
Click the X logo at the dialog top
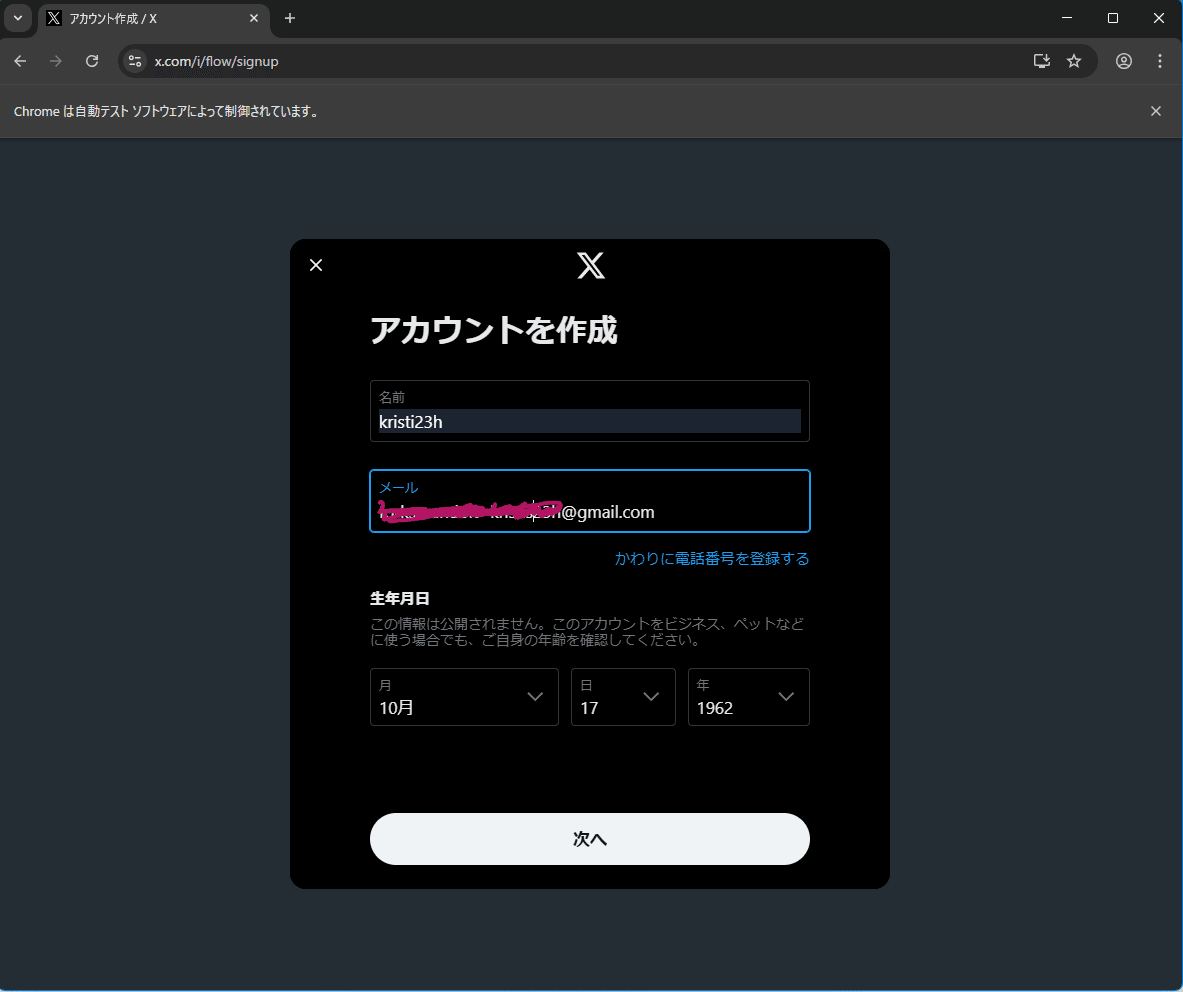pos(590,266)
